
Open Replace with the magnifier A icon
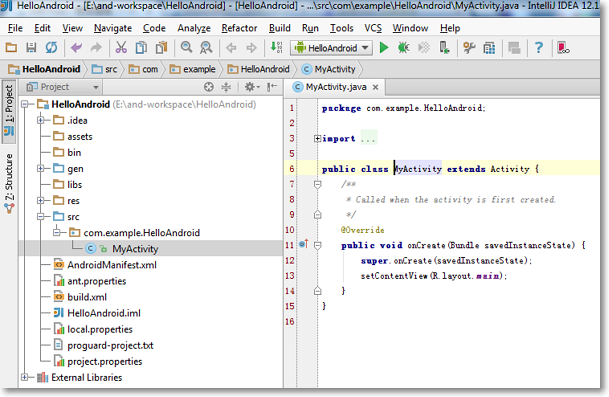pos(206,48)
